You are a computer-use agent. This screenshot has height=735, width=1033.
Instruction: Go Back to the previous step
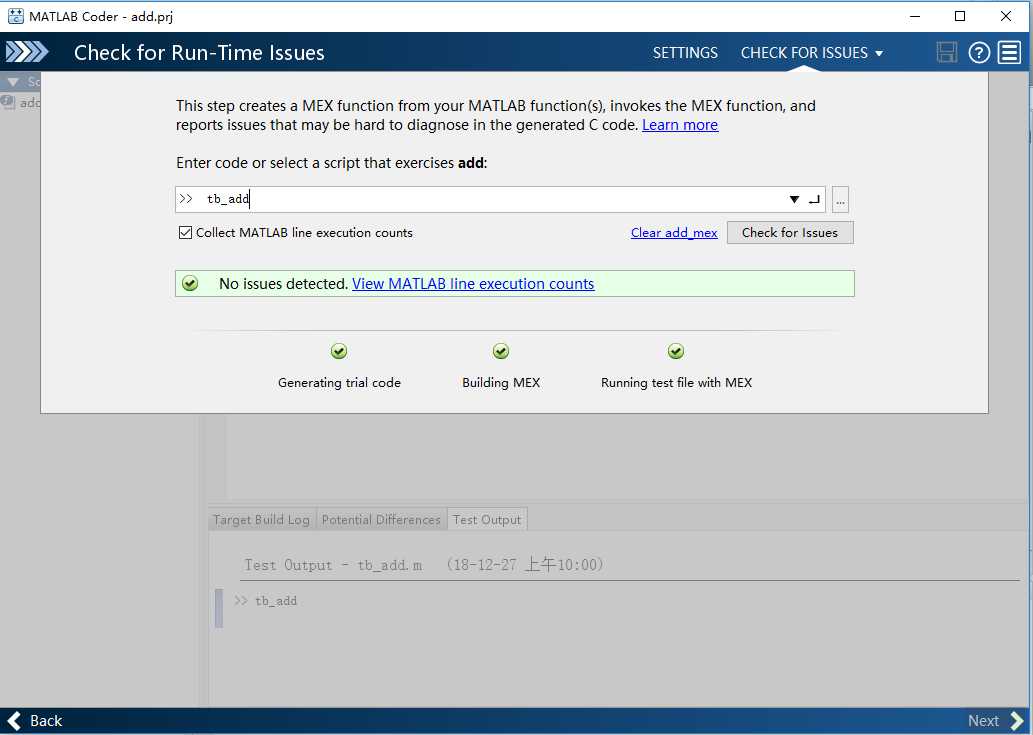click(x=34, y=721)
